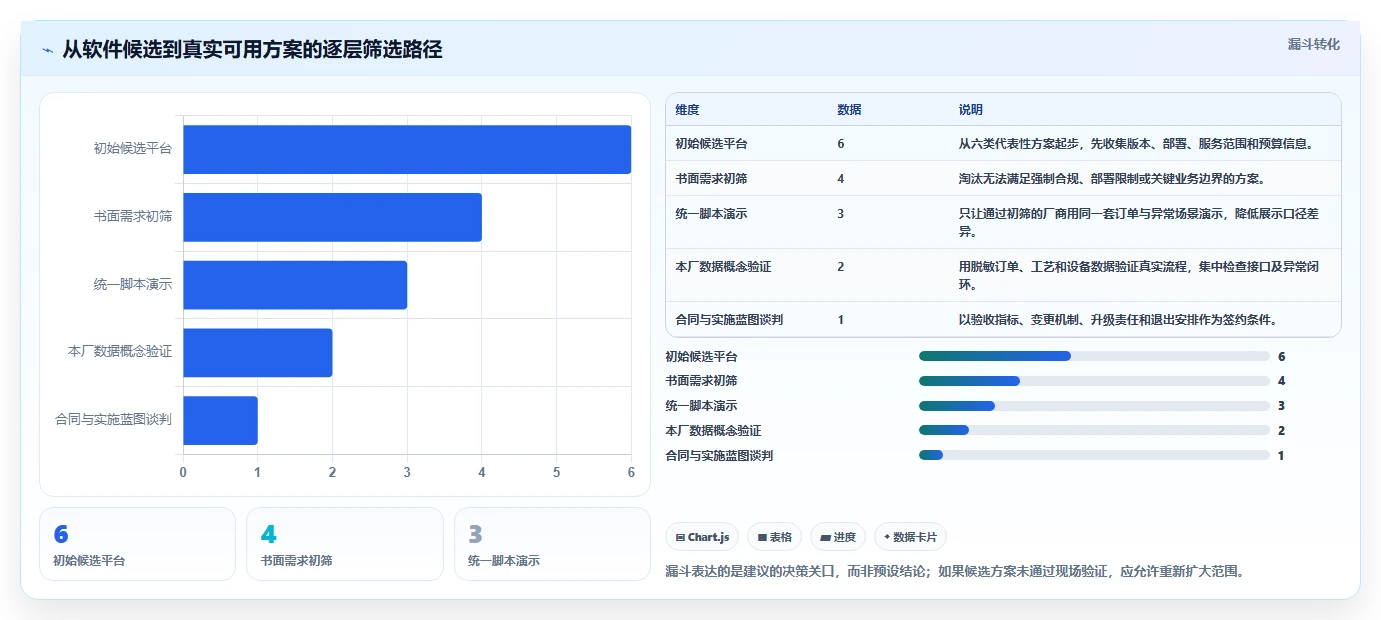This screenshot has width=1381, height=620.
Task: Open the 数据卡片 chip
Action: 910,537
